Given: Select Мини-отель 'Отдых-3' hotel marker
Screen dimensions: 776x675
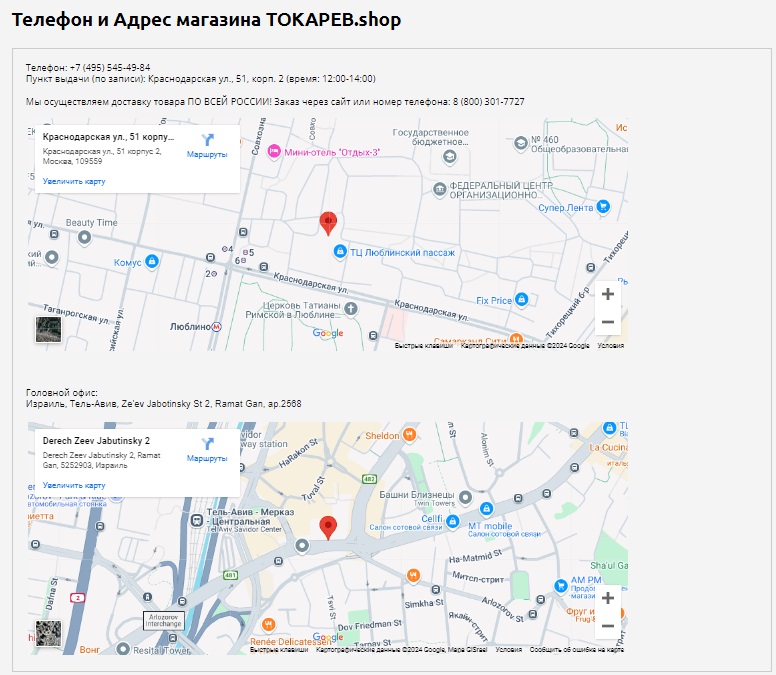Looking at the screenshot, I should point(274,151).
